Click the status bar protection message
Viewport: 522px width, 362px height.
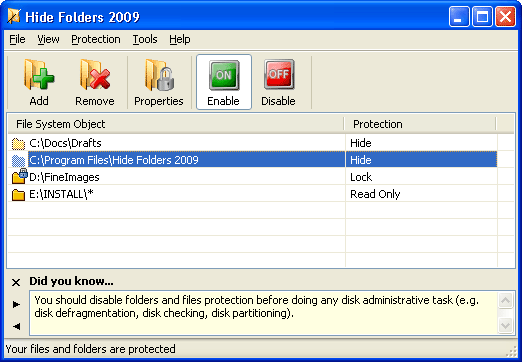pyautogui.click(x=91, y=349)
